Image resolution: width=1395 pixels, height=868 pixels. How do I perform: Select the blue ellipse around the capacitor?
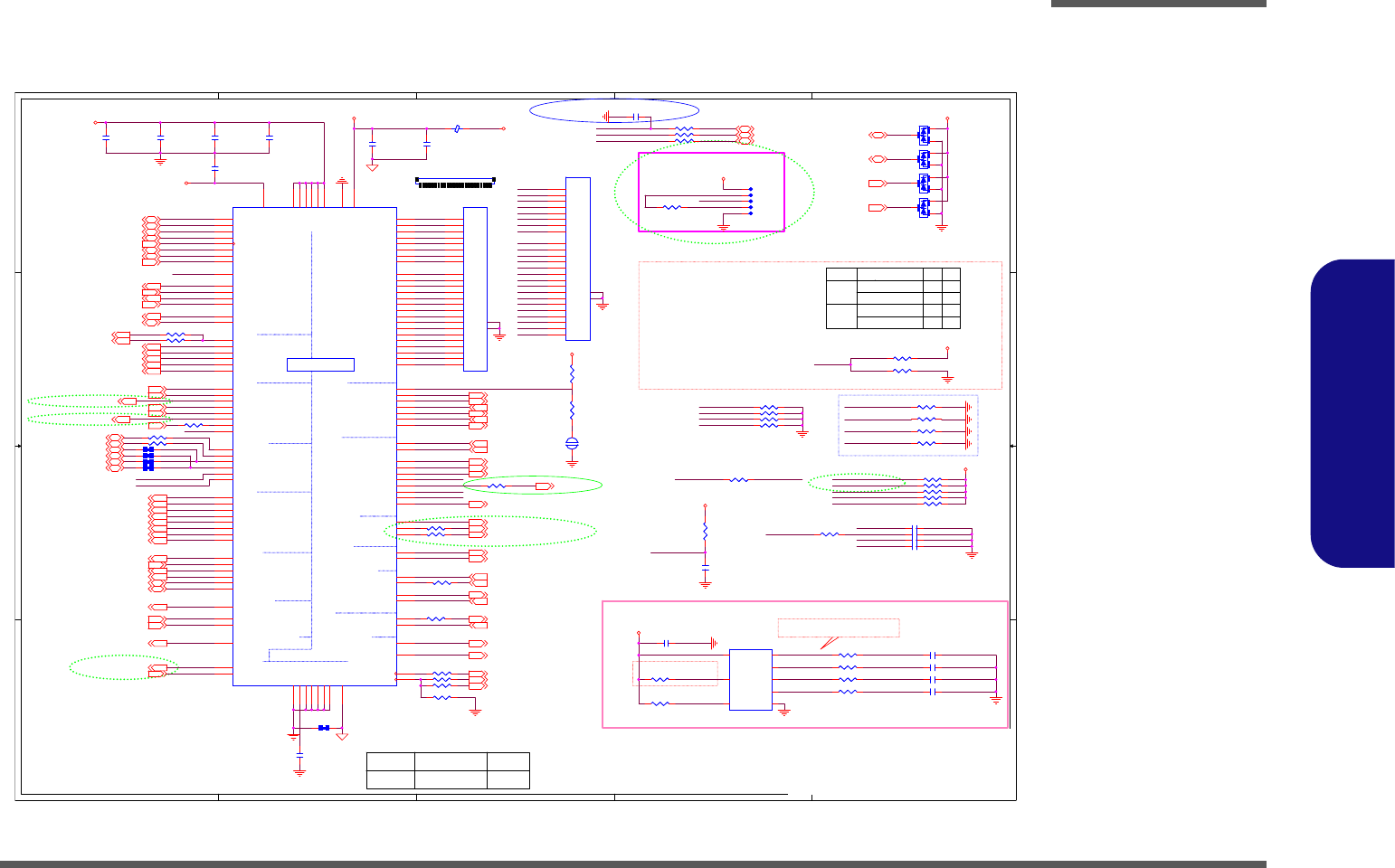point(614,111)
